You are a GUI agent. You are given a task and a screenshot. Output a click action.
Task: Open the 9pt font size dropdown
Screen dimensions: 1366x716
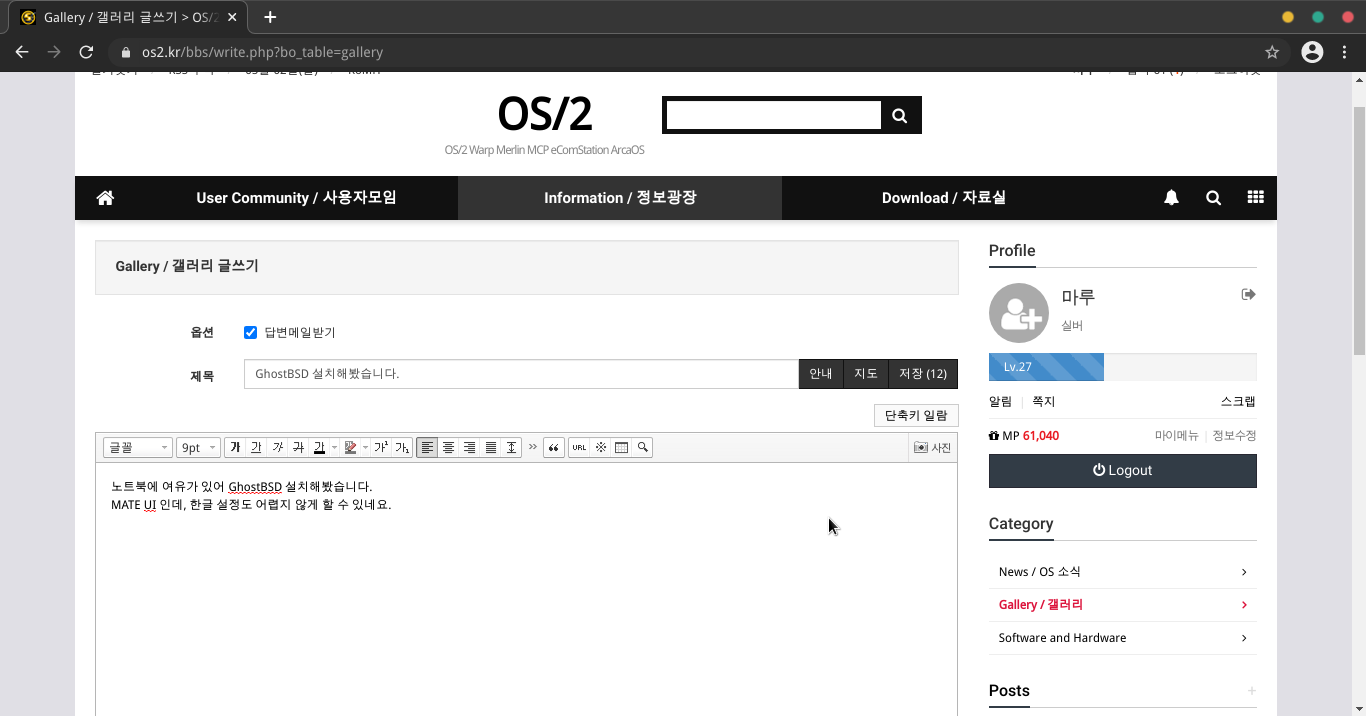(x=198, y=447)
